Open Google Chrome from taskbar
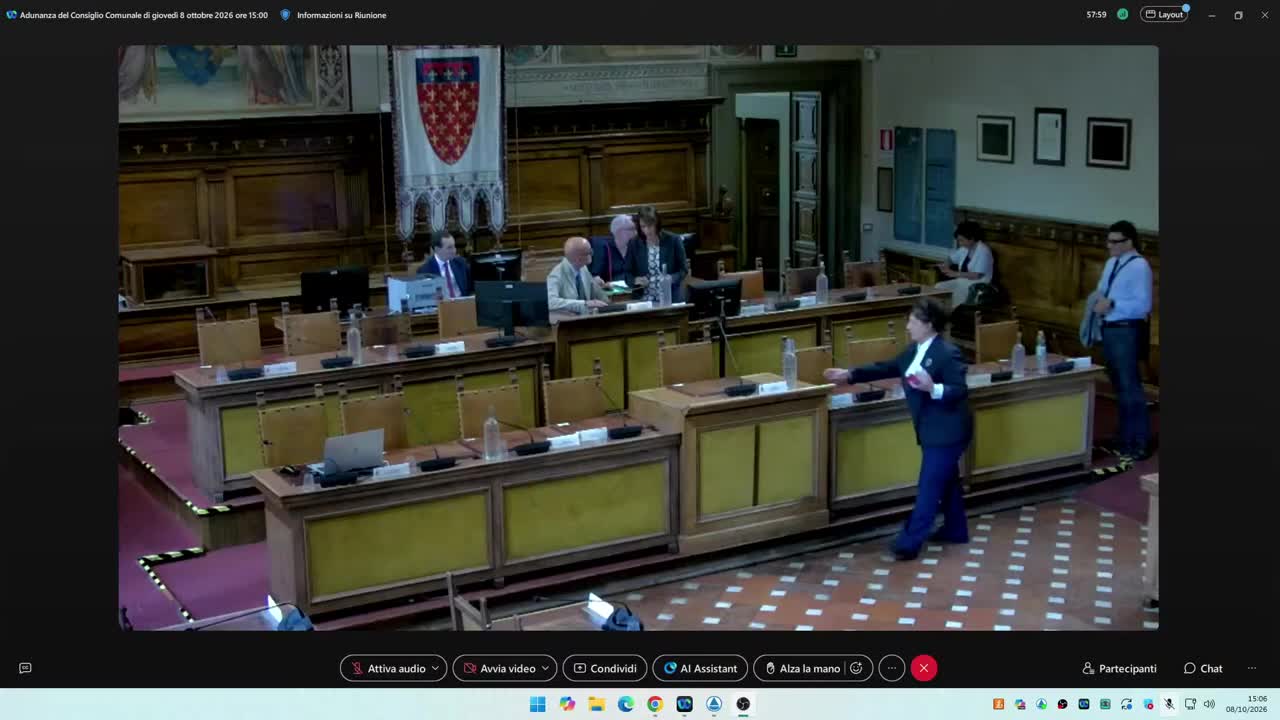This screenshot has height=720, width=1280. pos(655,704)
